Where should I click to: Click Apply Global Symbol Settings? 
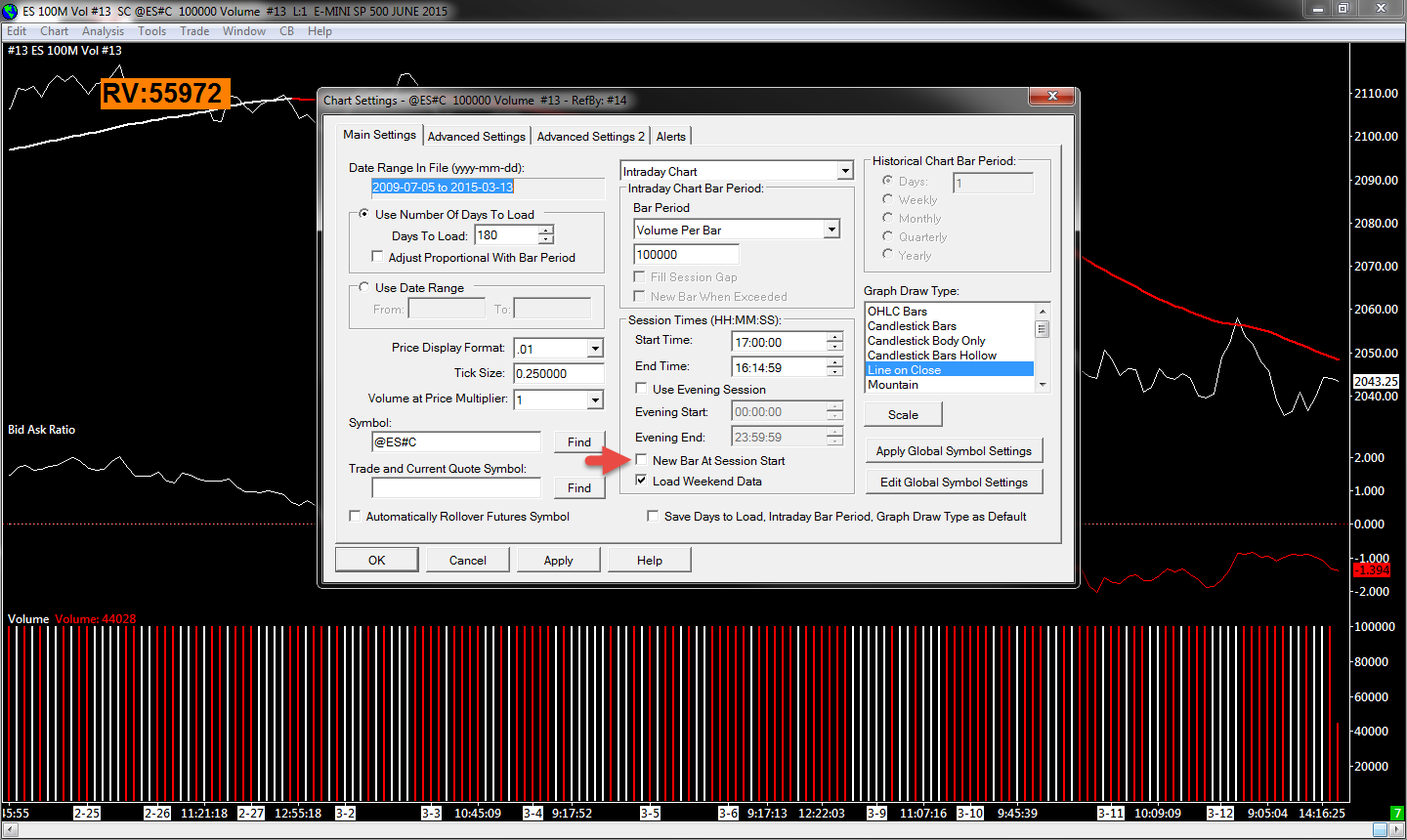click(x=954, y=450)
